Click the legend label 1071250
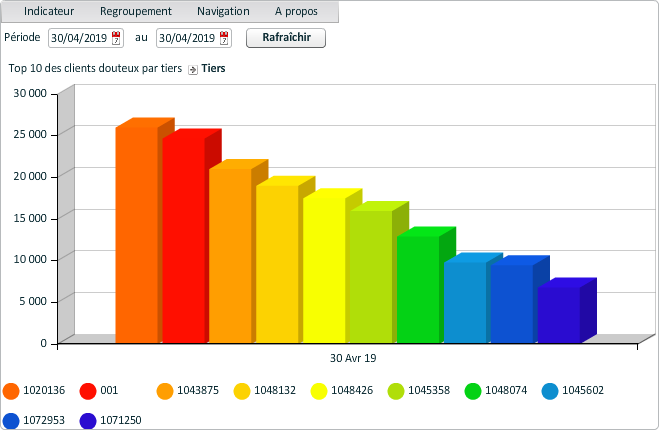Viewport: 659px width, 430px height. pos(121,420)
